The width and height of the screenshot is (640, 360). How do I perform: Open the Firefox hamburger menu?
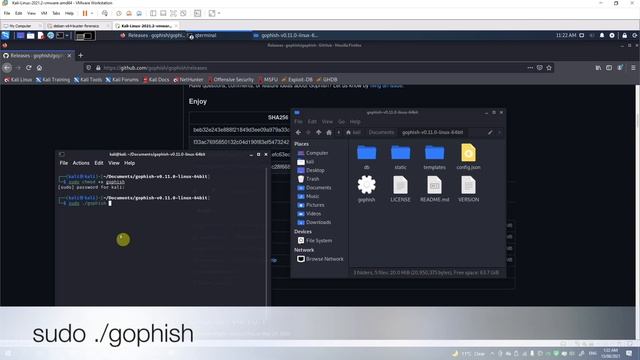(x=633, y=68)
